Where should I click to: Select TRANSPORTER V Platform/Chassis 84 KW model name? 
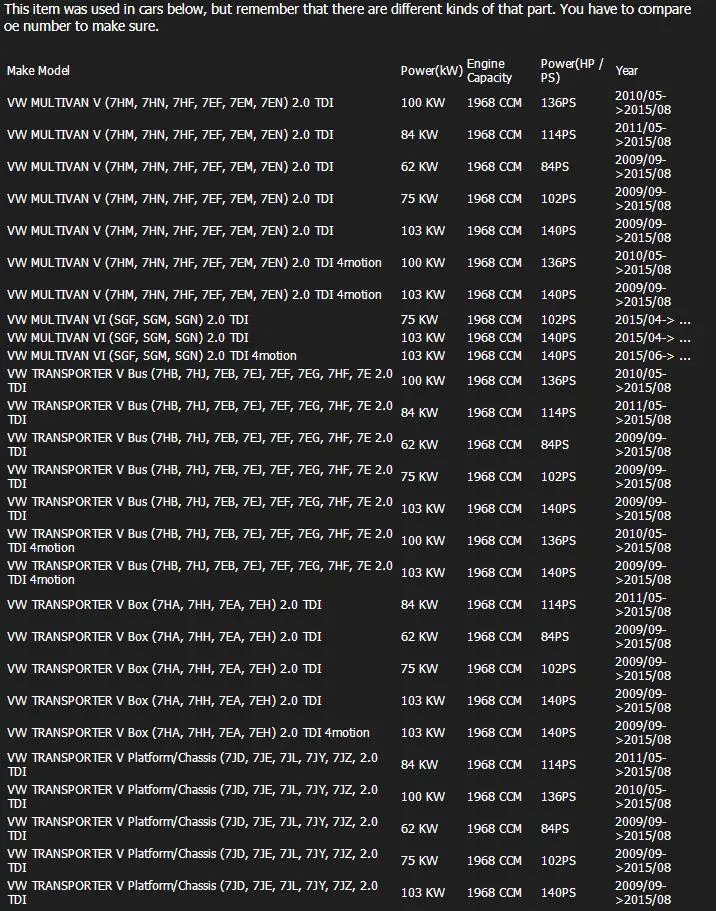coord(192,765)
